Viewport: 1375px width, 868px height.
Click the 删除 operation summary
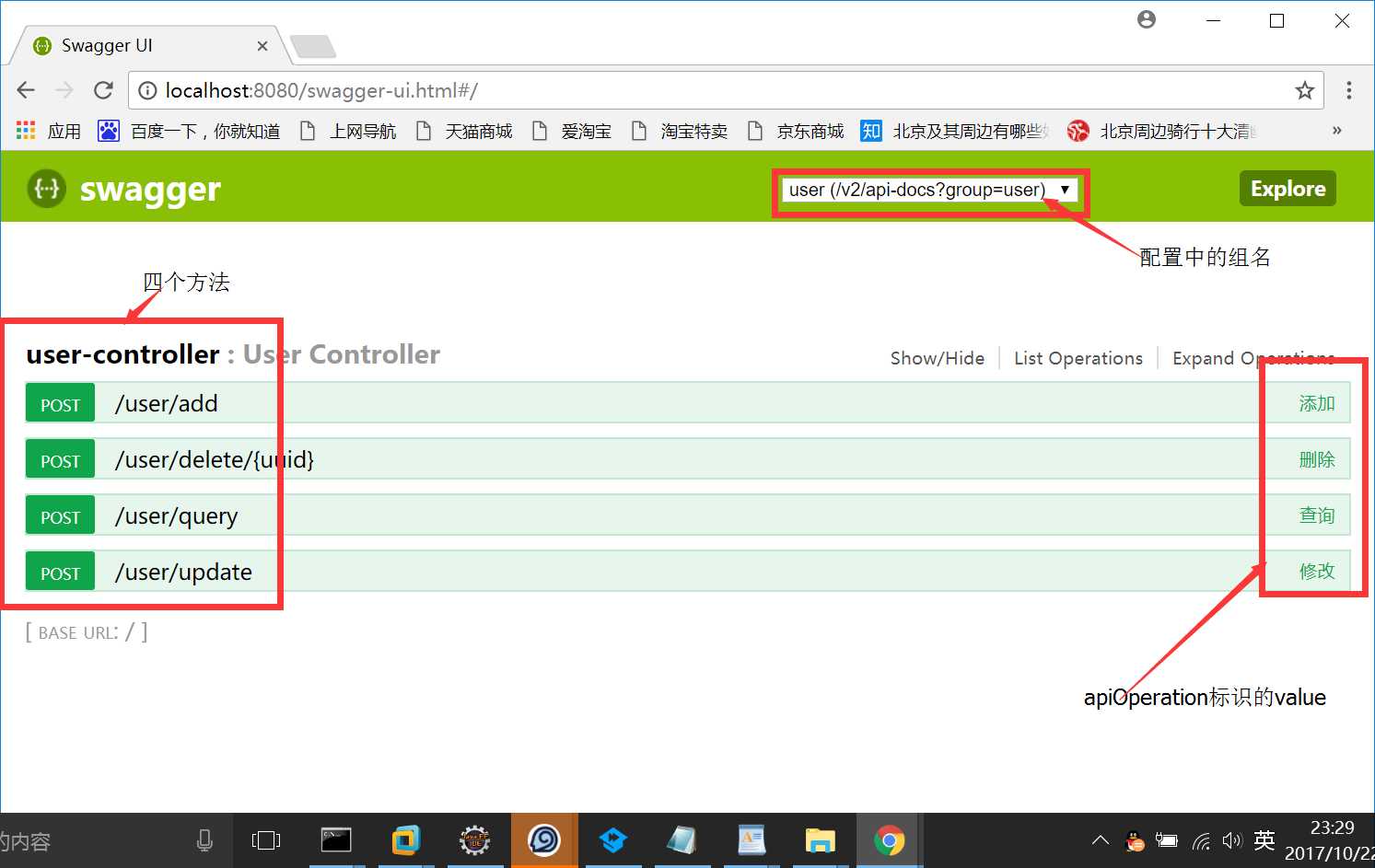coord(1317,459)
